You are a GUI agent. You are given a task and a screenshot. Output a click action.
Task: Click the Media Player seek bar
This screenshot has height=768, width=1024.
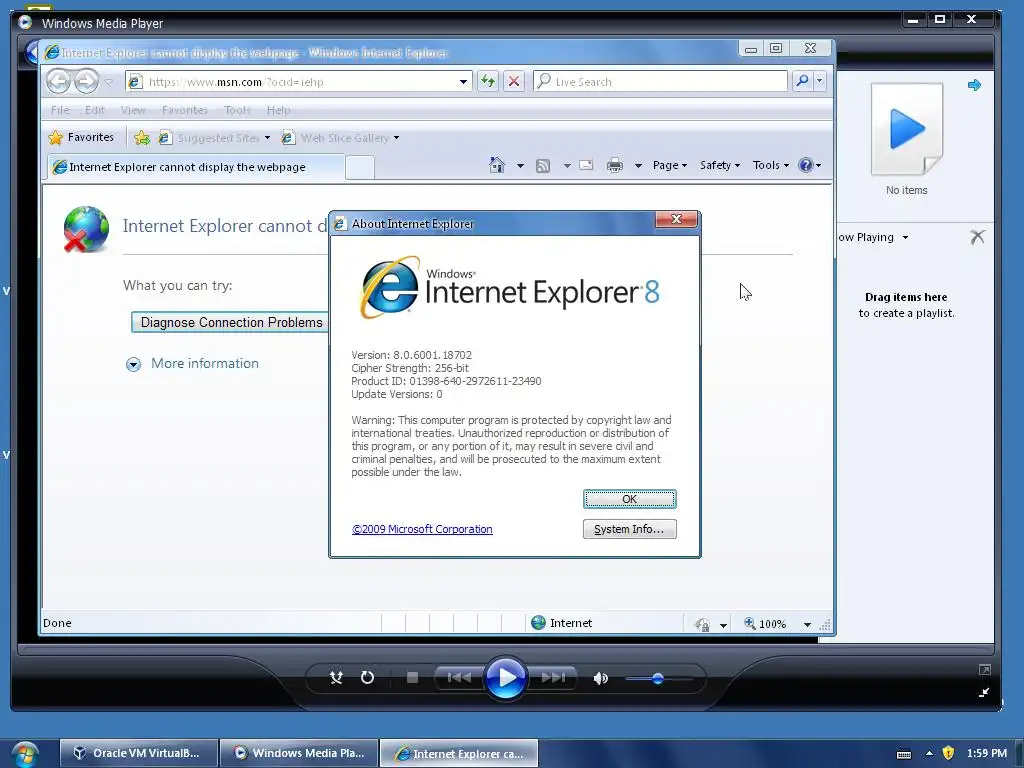point(506,649)
